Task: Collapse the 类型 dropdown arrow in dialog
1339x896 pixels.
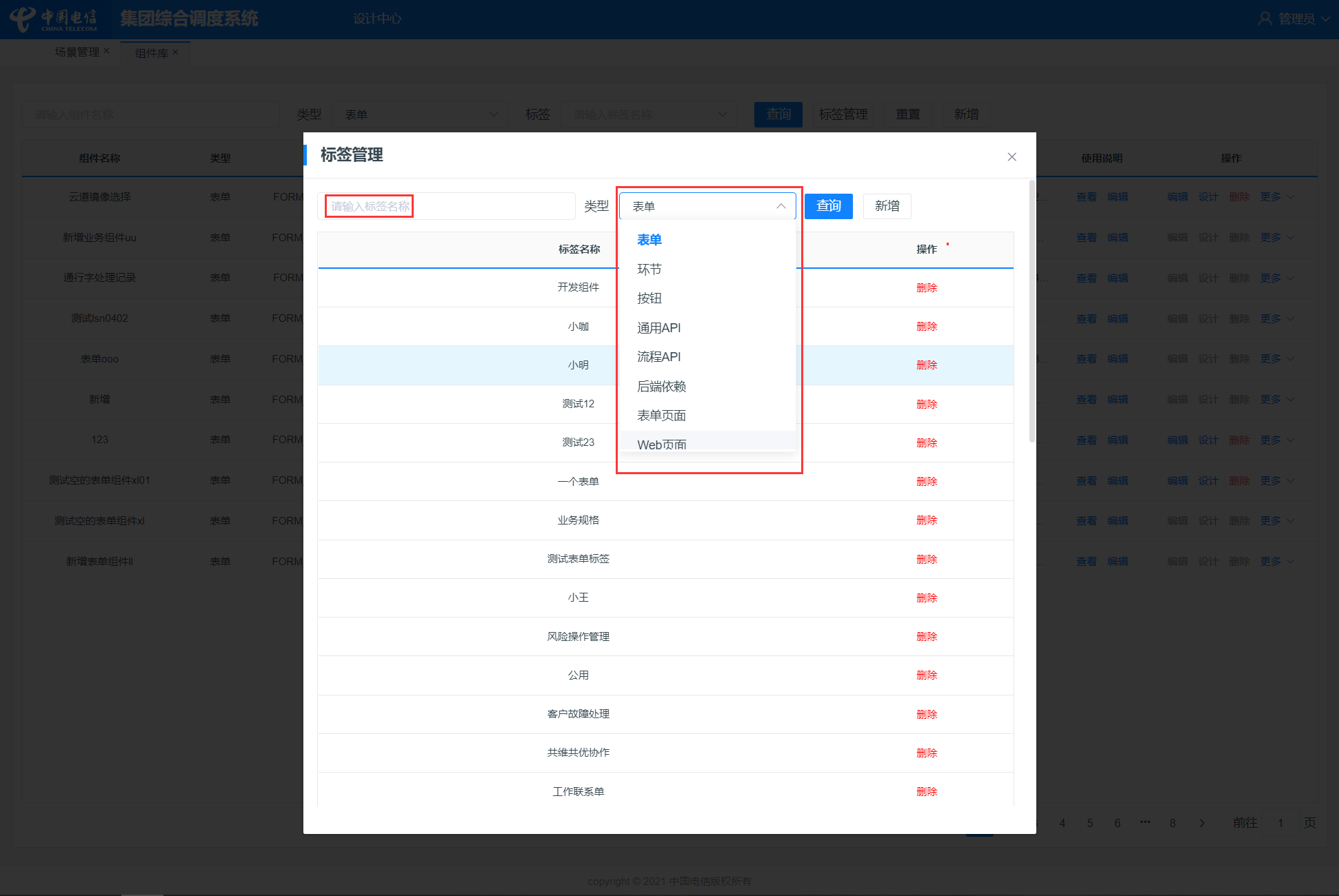Action: (781, 206)
